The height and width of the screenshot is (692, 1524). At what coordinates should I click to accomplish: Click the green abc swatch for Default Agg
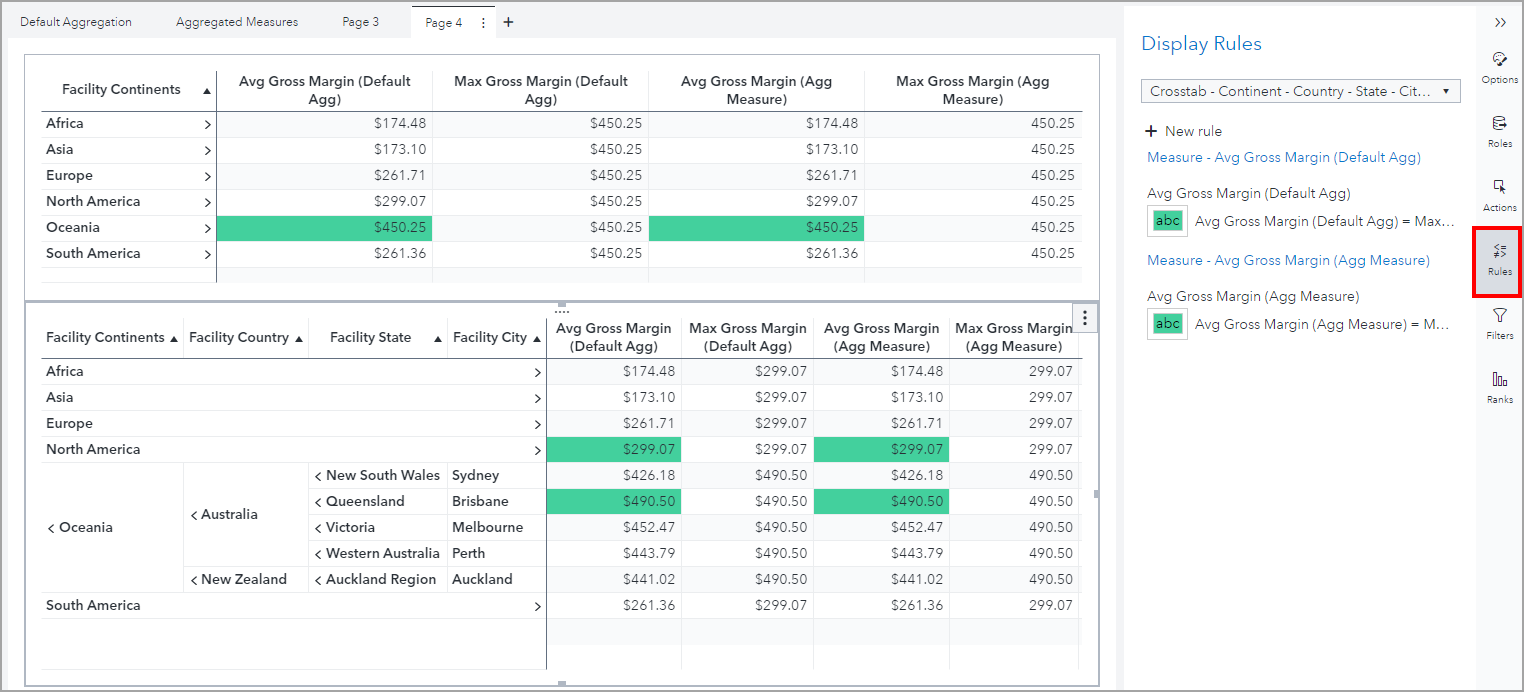(1167, 221)
